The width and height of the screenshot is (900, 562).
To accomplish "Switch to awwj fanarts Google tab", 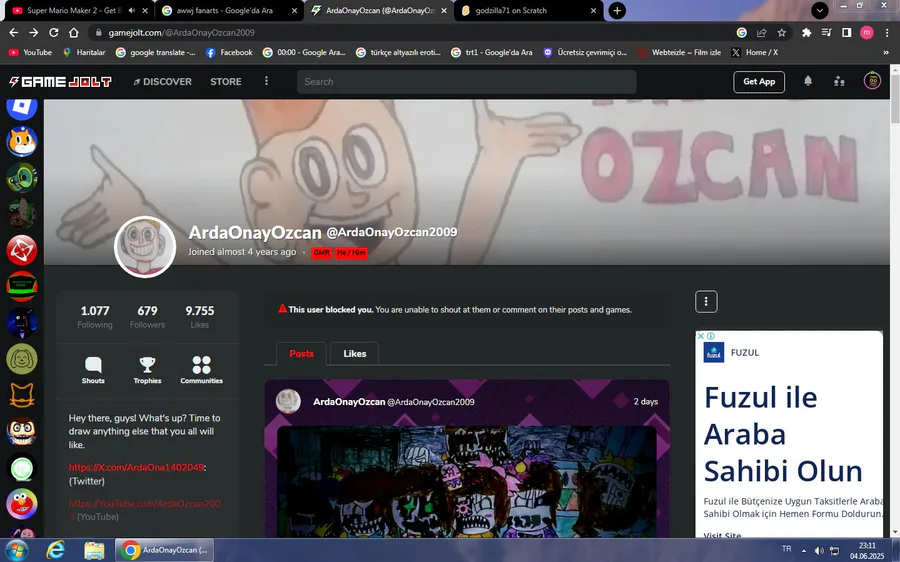I will [224, 10].
